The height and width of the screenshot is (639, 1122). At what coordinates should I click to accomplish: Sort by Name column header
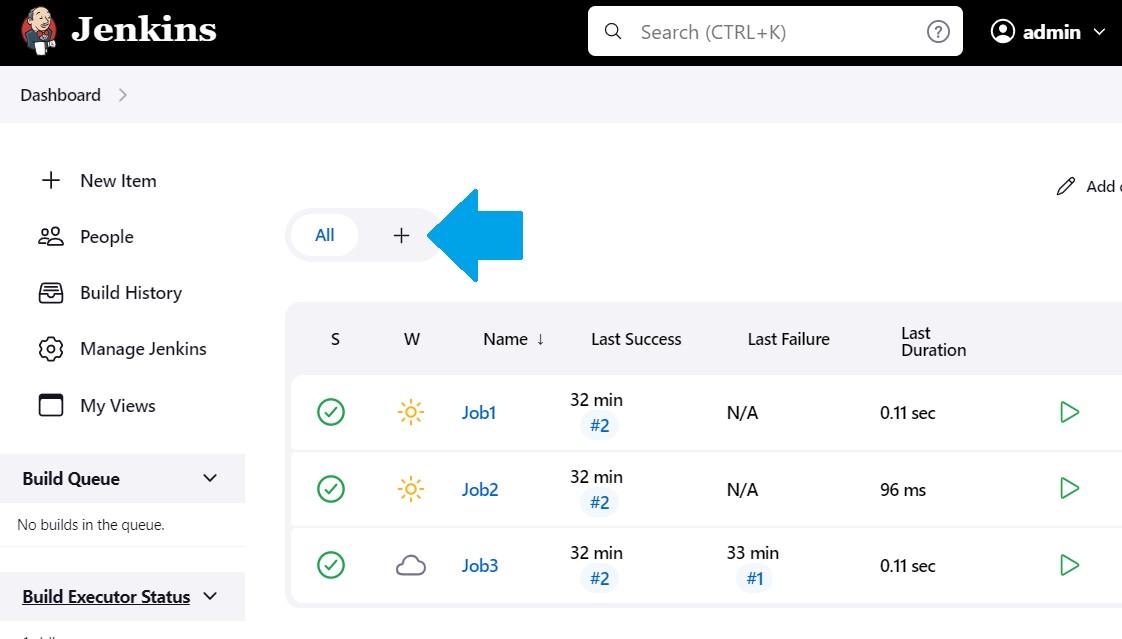click(513, 339)
